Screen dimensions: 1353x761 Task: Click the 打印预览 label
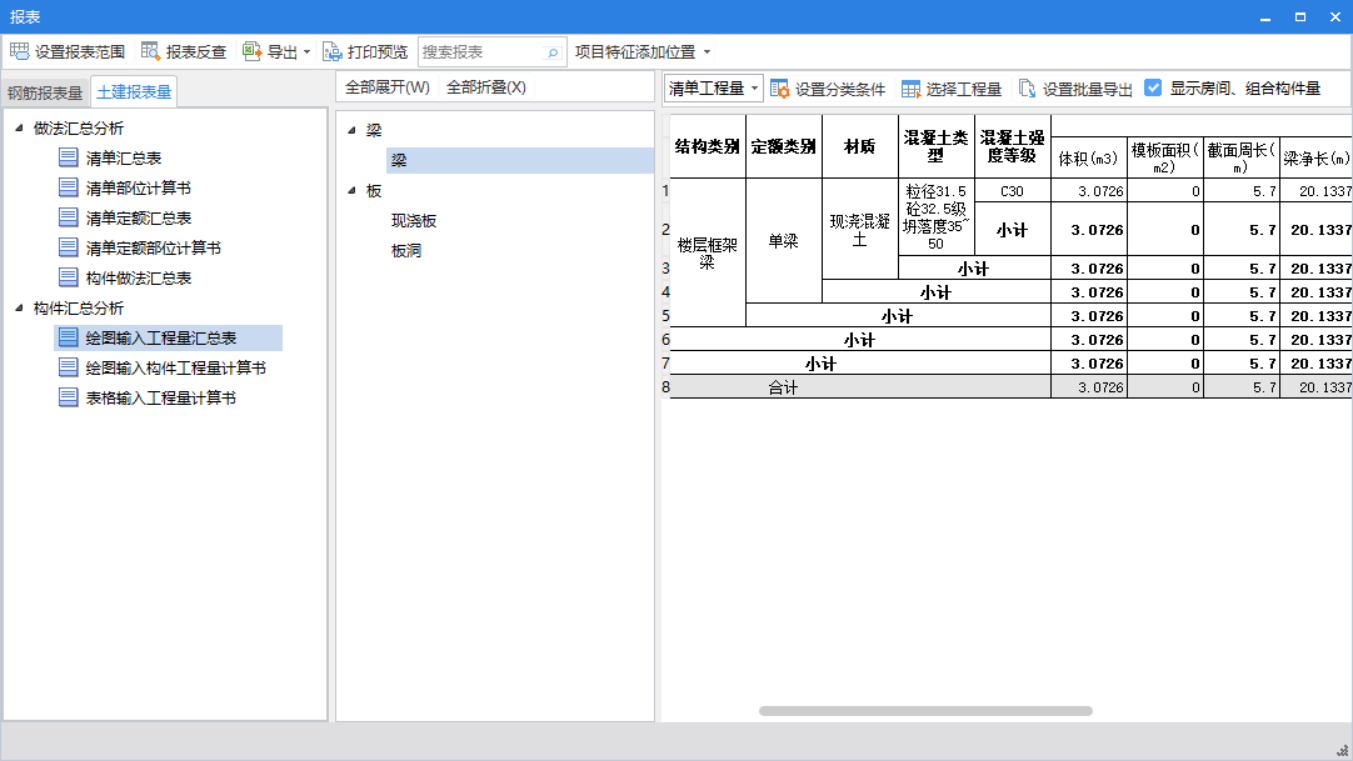377,52
